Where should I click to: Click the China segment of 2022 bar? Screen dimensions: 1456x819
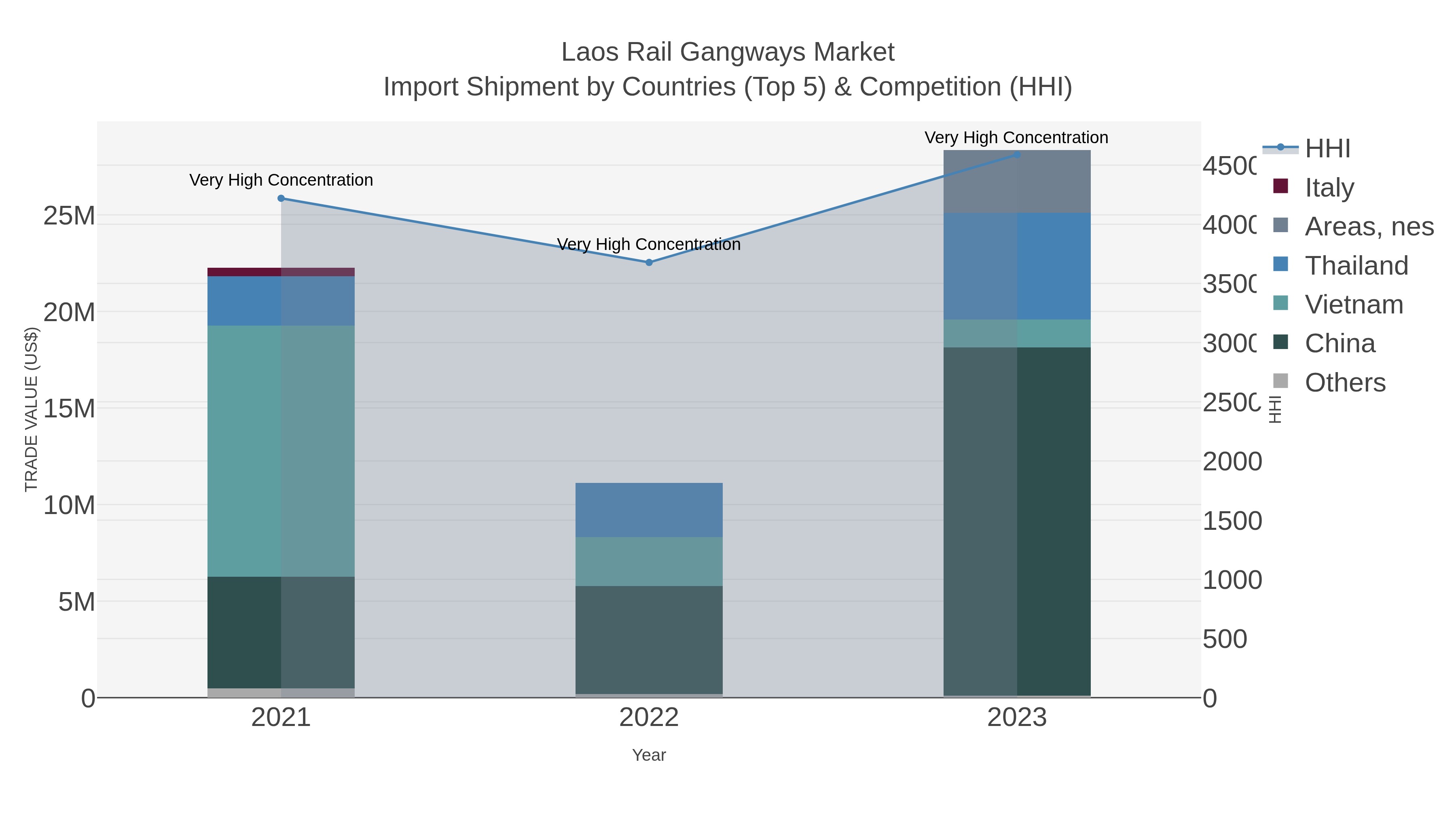pyautogui.click(x=649, y=640)
